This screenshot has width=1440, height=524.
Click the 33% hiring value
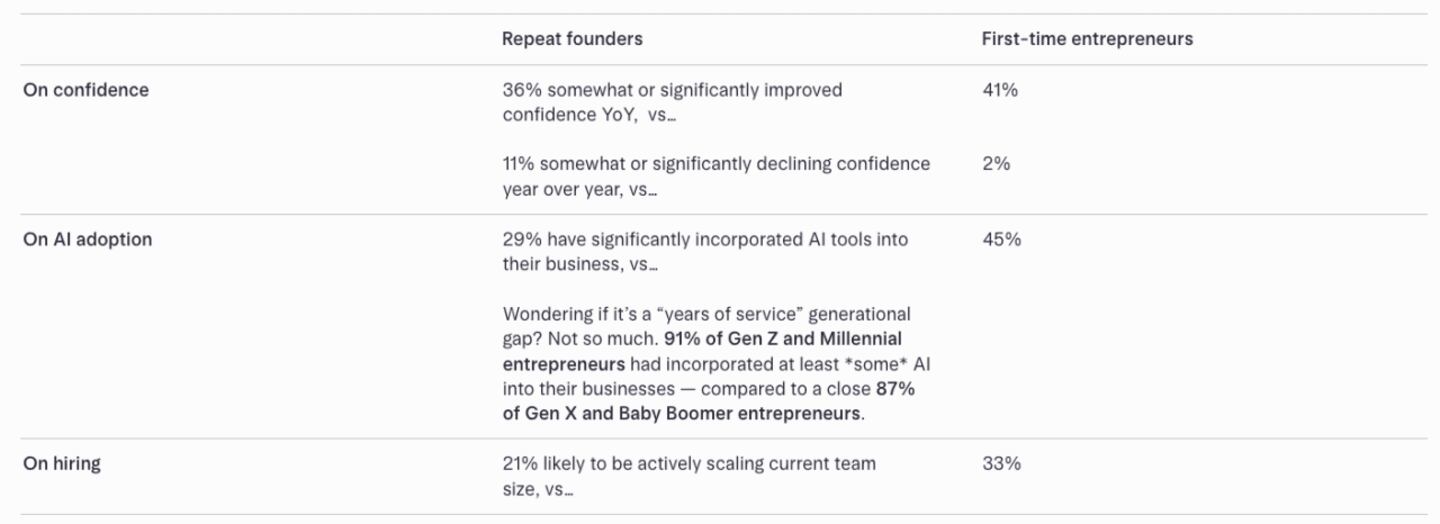[x=1001, y=464]
